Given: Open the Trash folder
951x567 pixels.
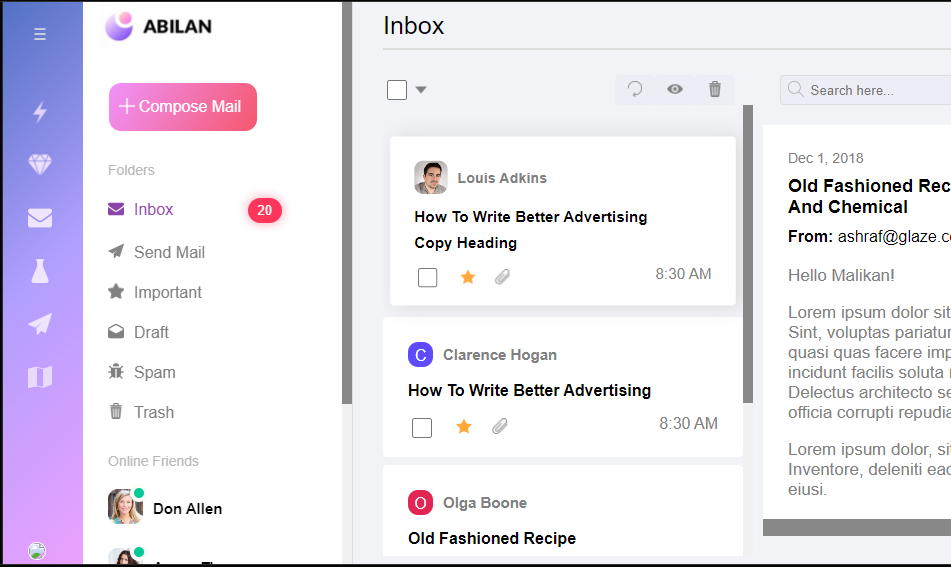Looking at the screenshot, I should coord(141,412).
